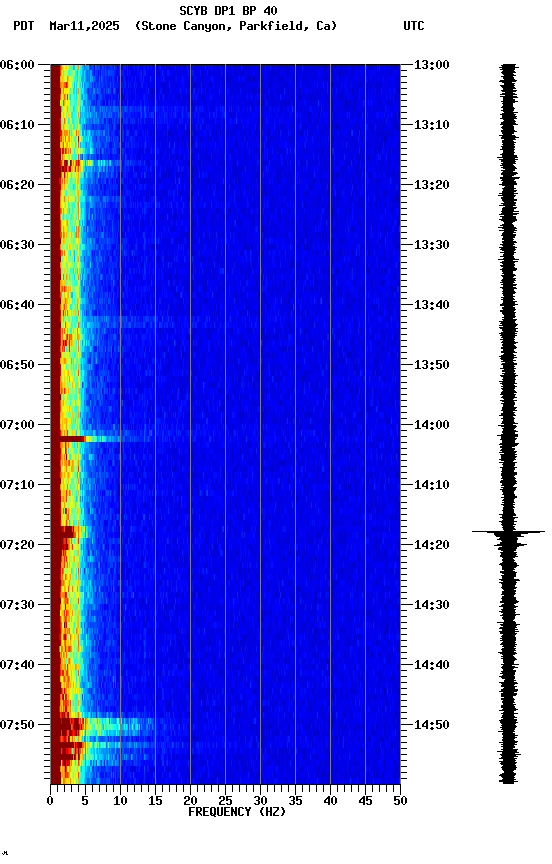Click the '07:20' PDT time label
The height and width of the screenshot is (864, 552).
point(17,545)
